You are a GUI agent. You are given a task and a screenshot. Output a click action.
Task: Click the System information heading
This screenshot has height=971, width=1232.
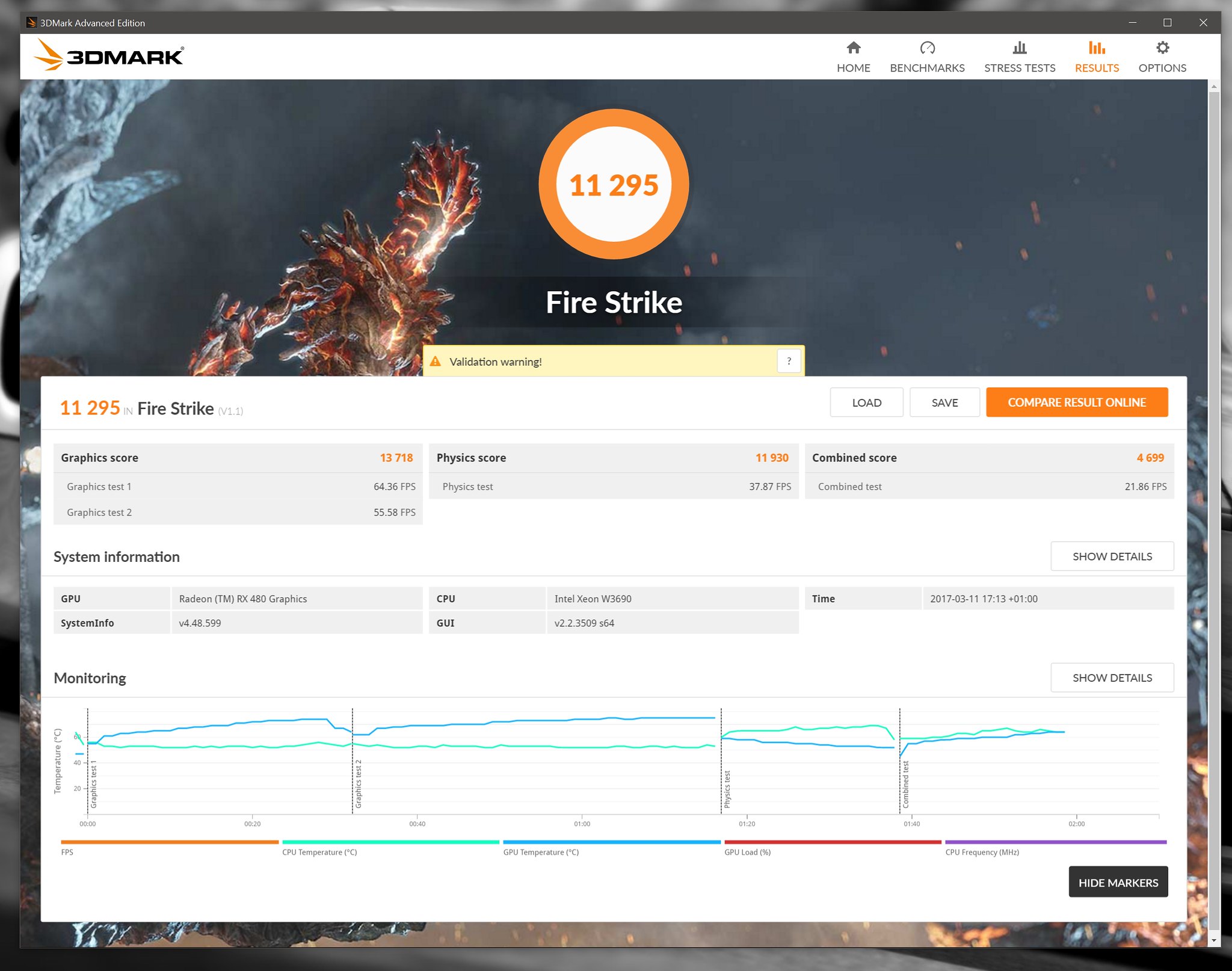tap(117, 556)
